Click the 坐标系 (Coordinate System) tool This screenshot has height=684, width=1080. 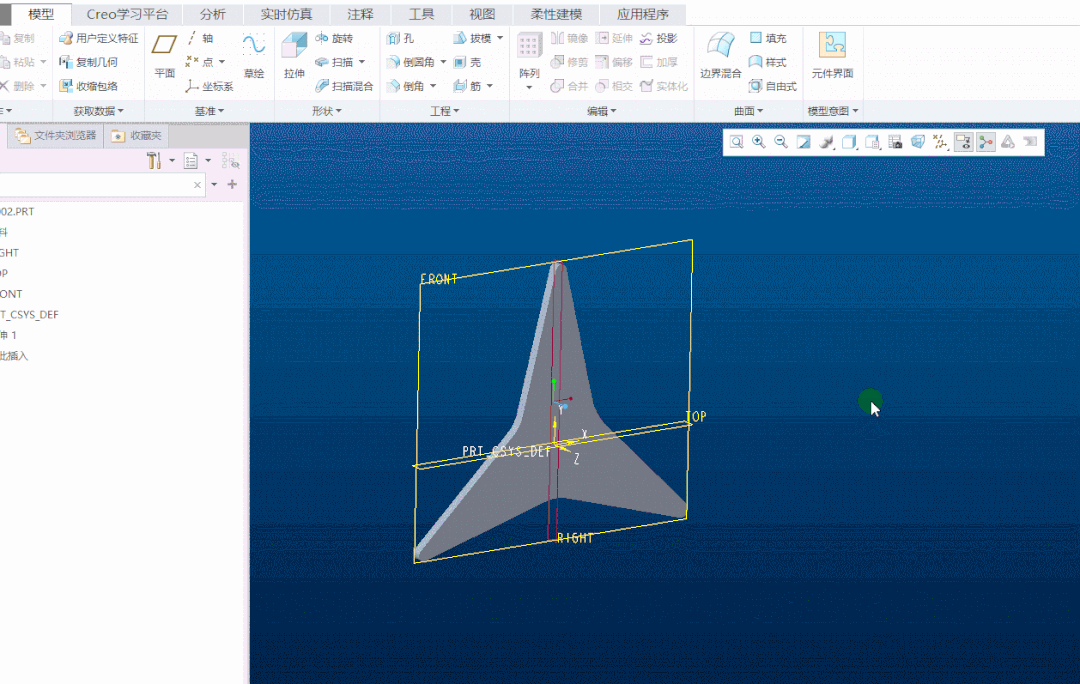click(209, 86)
